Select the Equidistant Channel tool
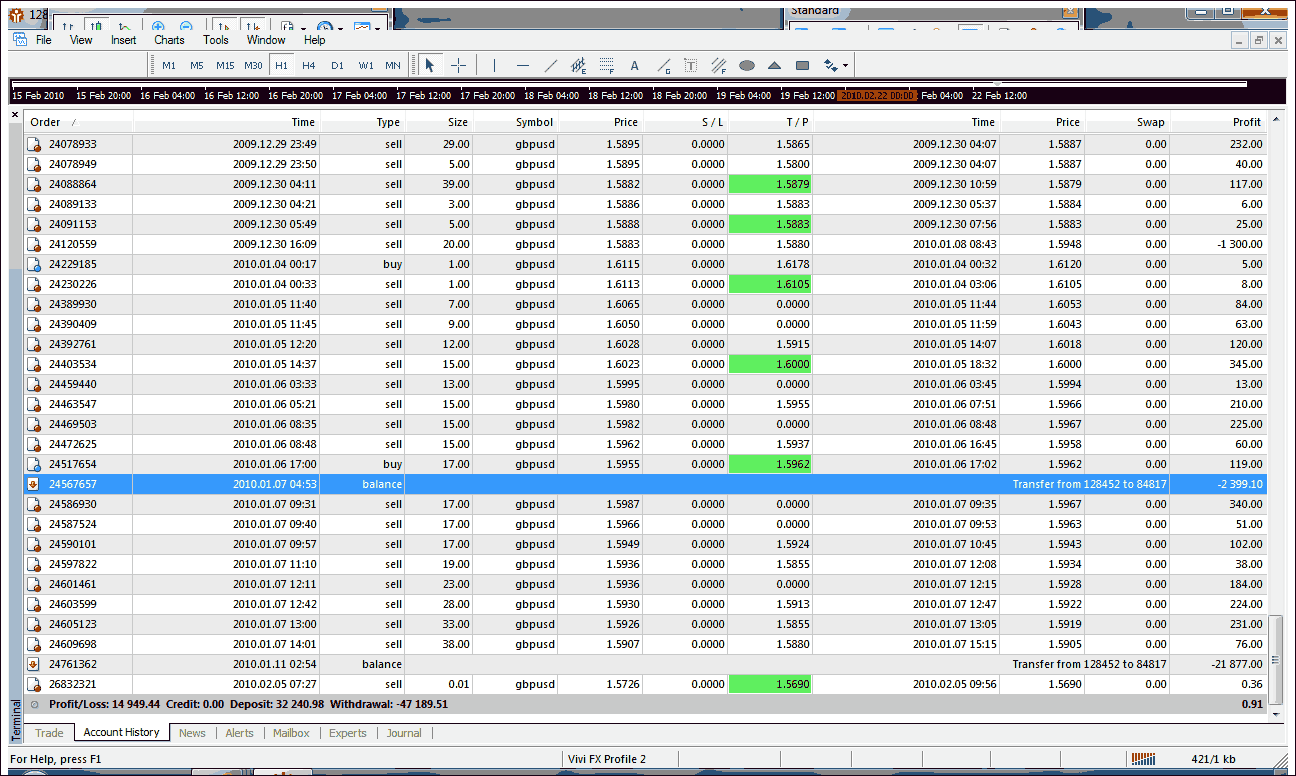This screenshot has height=776, width=1296. click(578, 66)
